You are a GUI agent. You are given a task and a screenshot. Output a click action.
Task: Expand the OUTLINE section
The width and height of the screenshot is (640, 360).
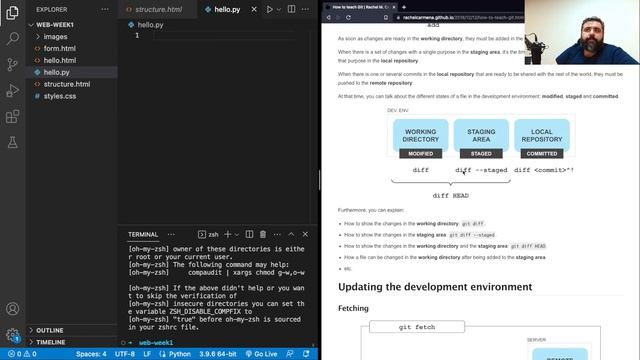(x=49, y=330)
